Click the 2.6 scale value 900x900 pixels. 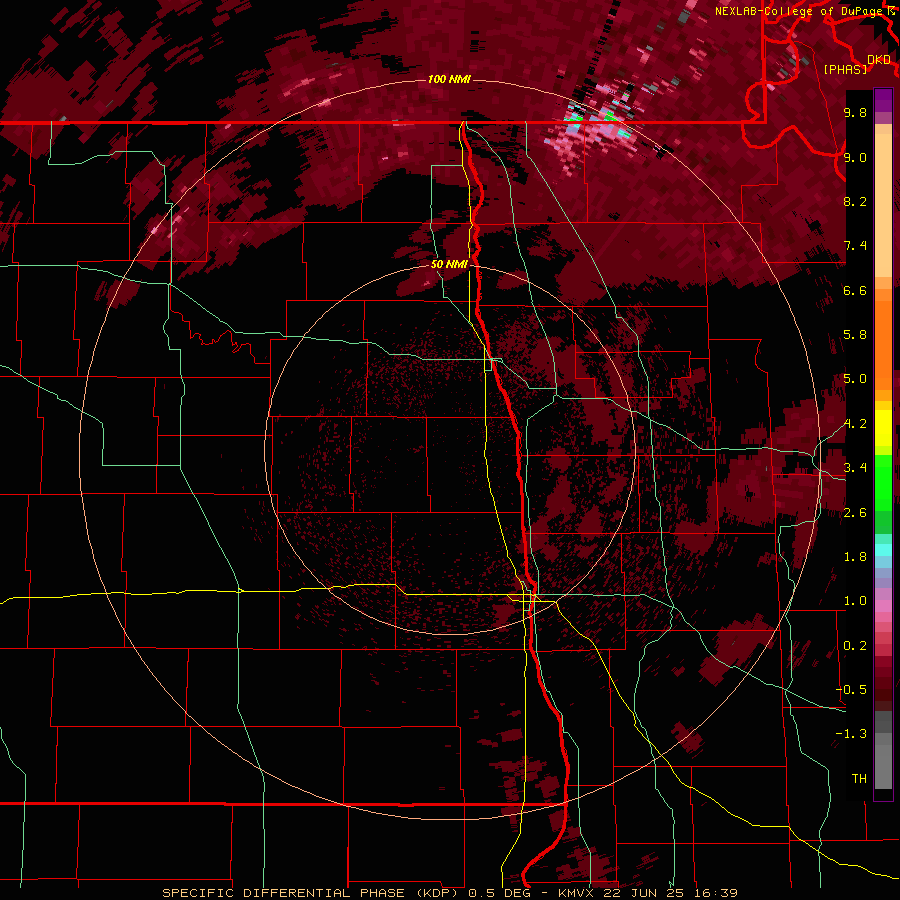855,513
